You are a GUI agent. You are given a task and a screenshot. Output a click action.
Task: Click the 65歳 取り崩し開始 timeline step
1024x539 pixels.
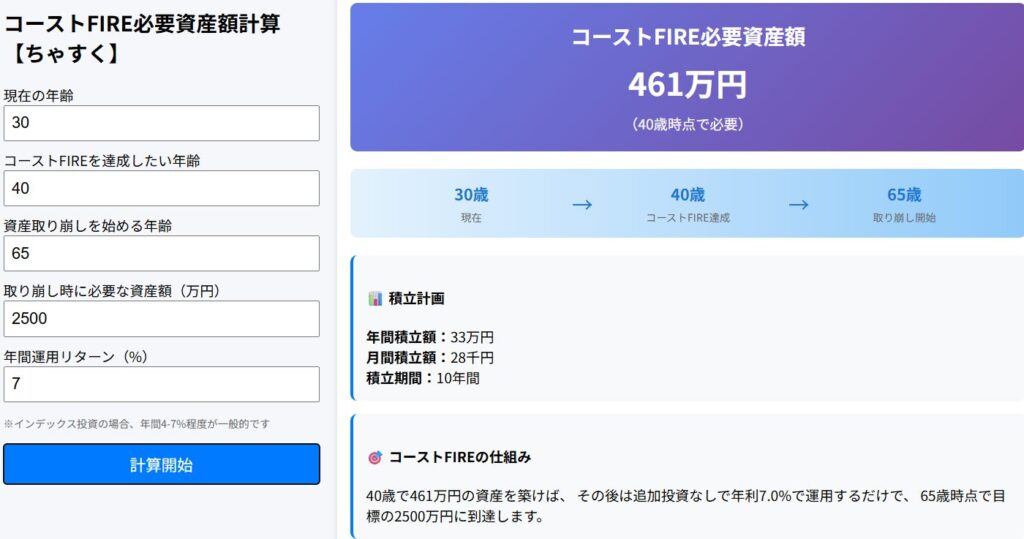click(x=904, y=204)
